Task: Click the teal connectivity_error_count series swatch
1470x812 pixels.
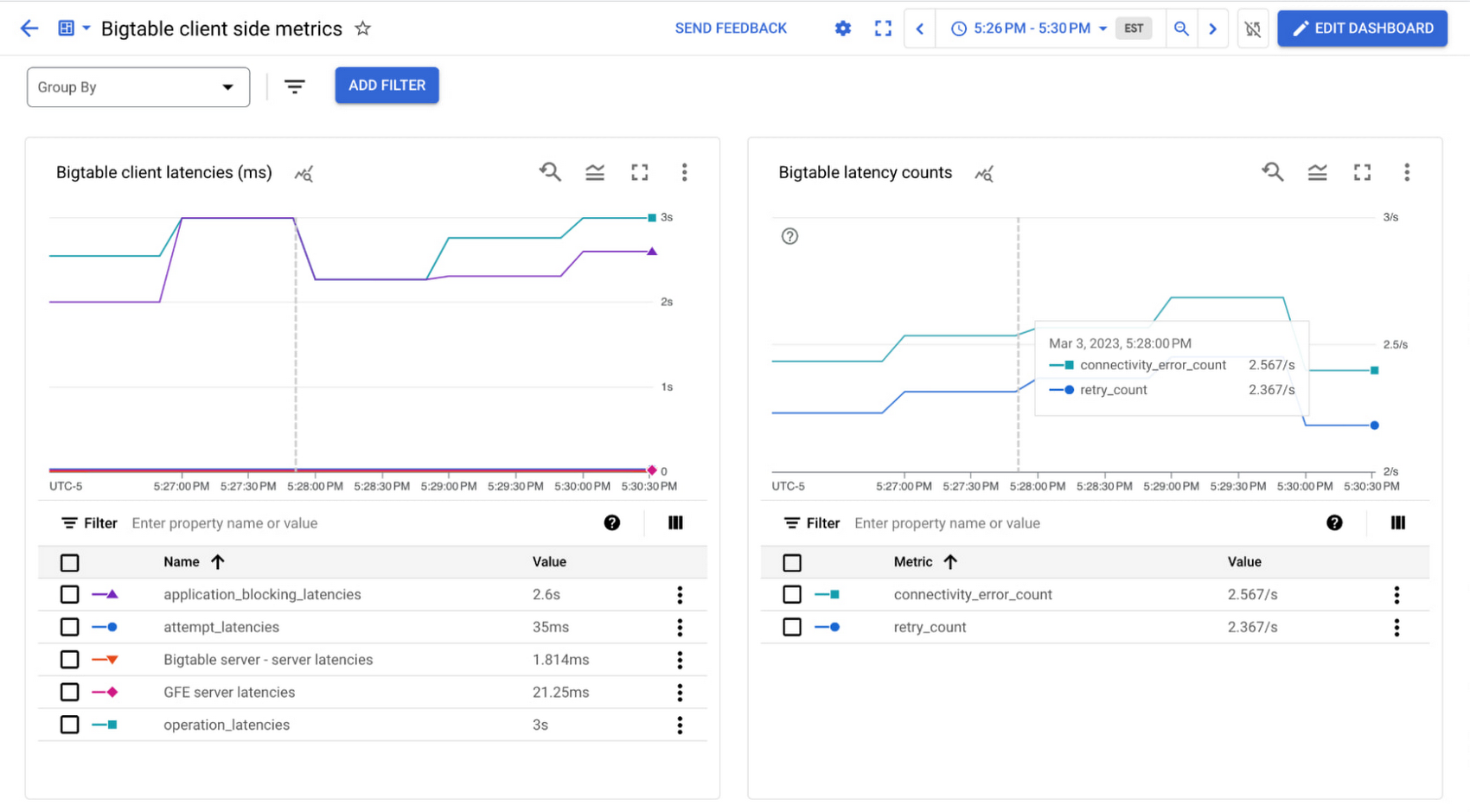Action: pyautogui.click(x=828, y=595)
